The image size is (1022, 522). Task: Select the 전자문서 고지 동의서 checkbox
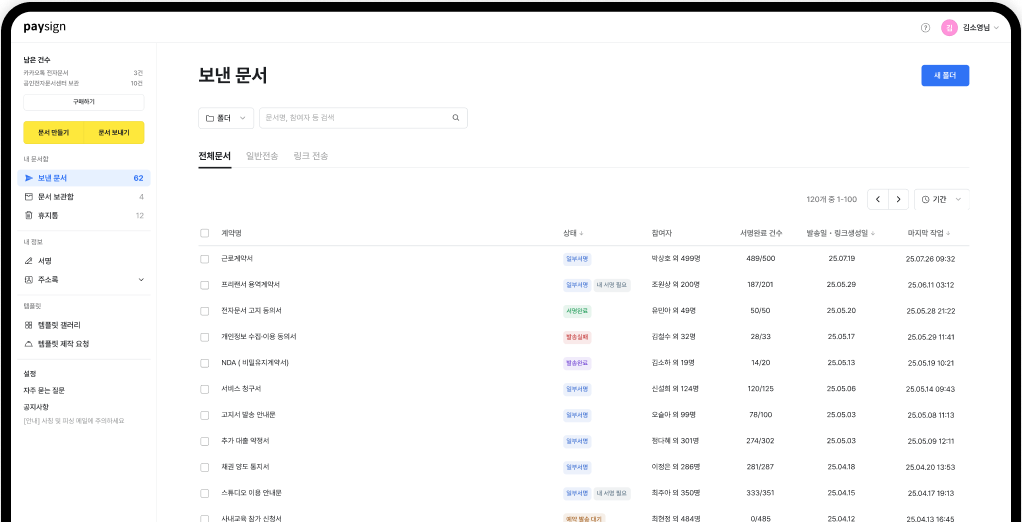[205, 311]
